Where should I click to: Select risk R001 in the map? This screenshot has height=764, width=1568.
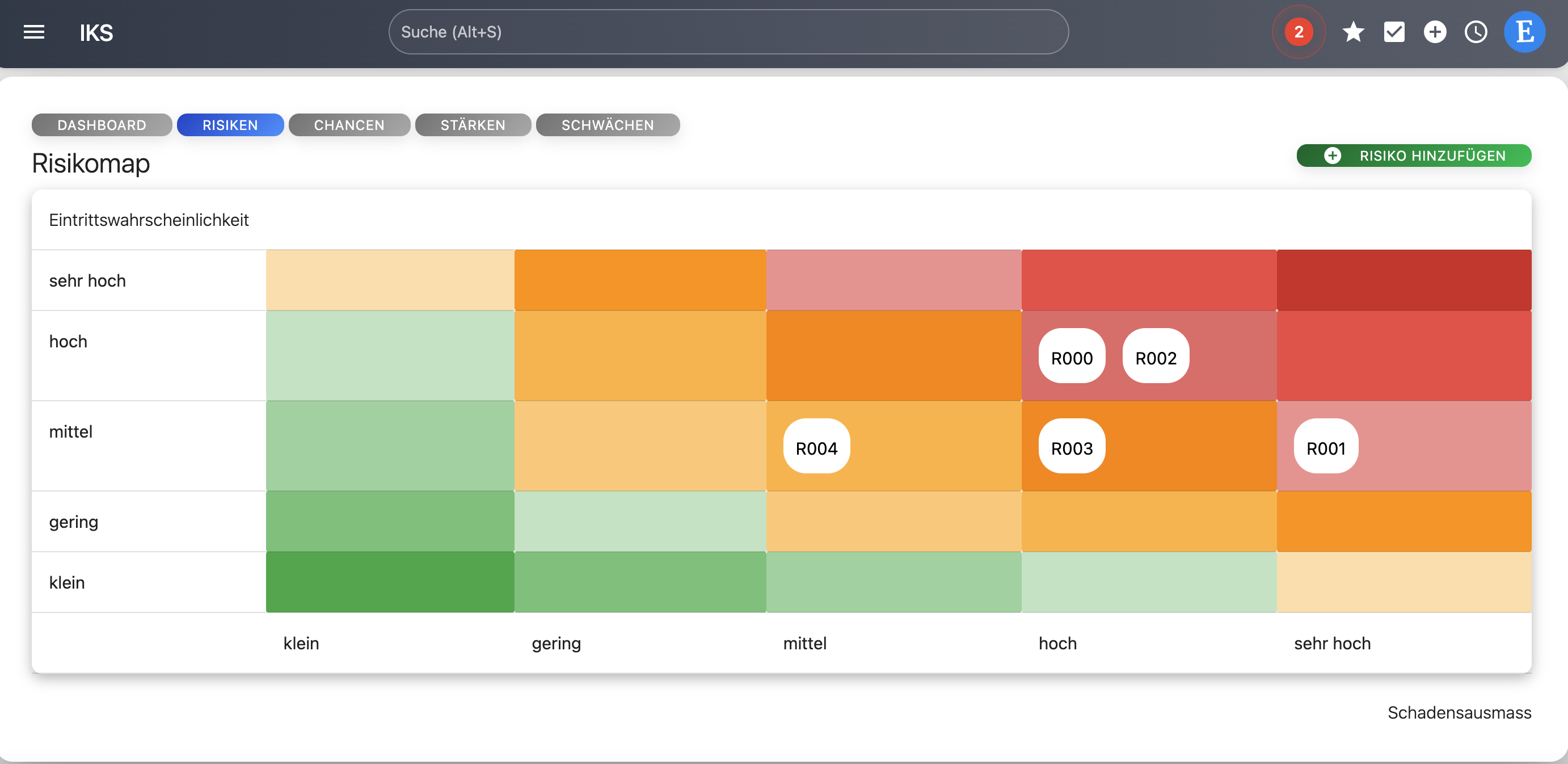(x=1326, y=448)
